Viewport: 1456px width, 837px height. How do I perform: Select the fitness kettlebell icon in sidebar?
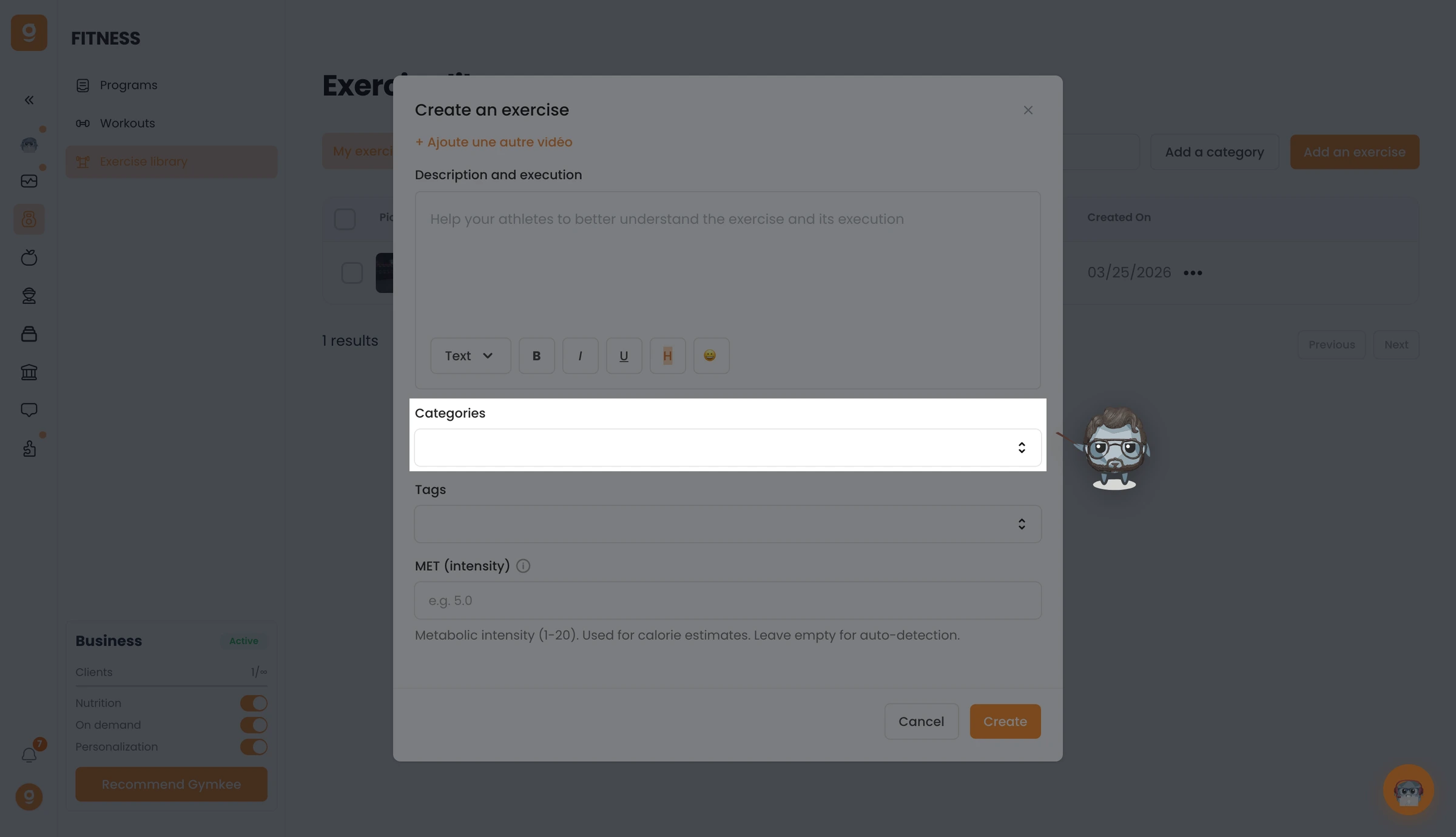click(29, 219)
